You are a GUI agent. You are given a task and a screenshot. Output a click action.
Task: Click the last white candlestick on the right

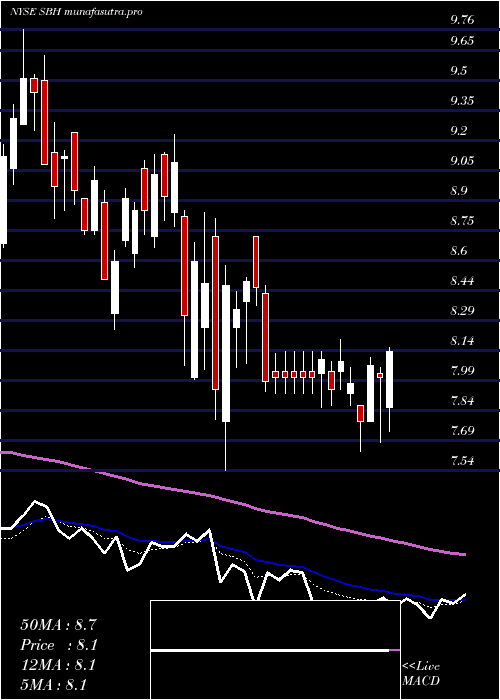pyautogui.click(x=390, y=379)
